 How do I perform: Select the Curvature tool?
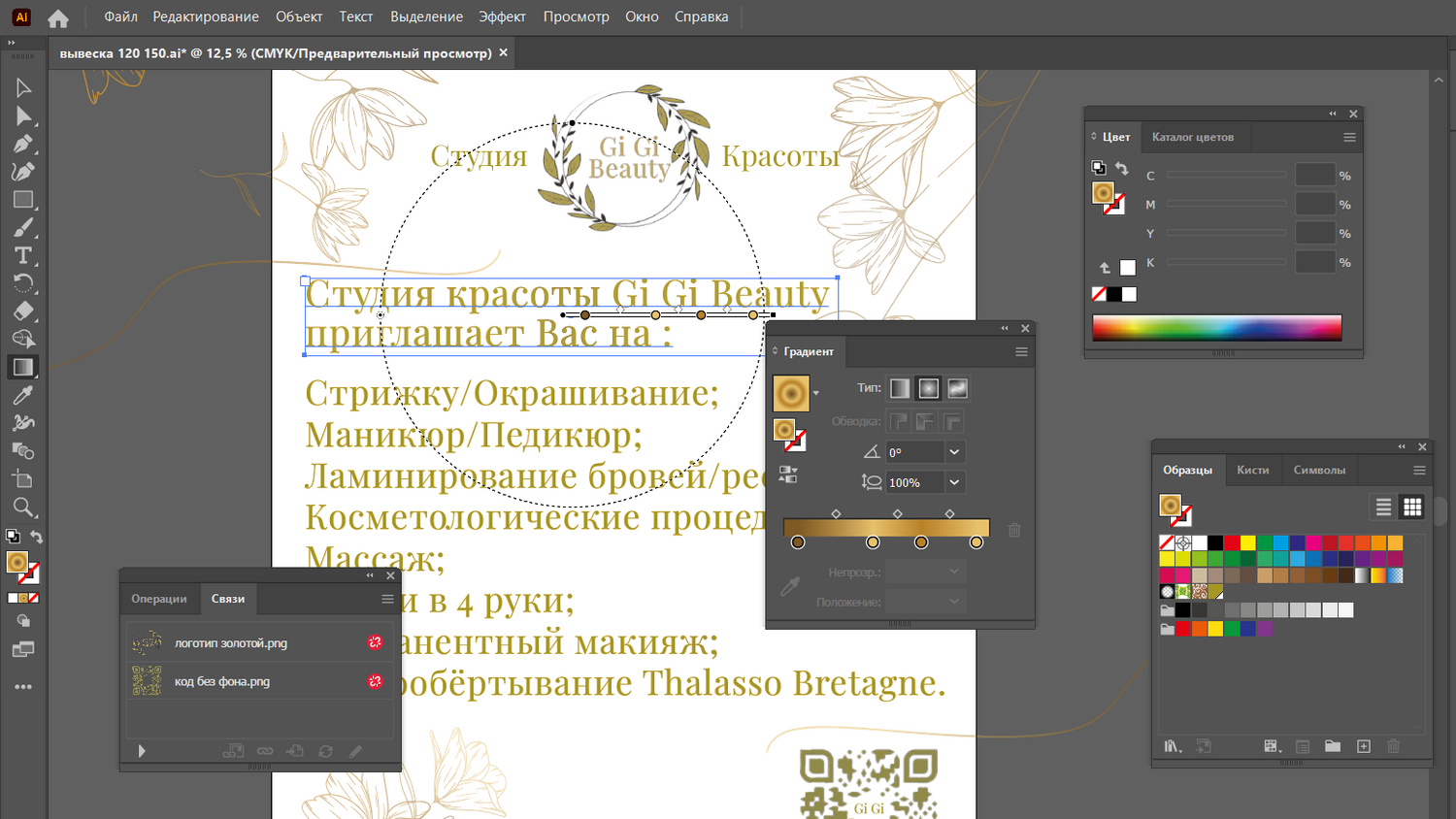click(x=23, y=172)
